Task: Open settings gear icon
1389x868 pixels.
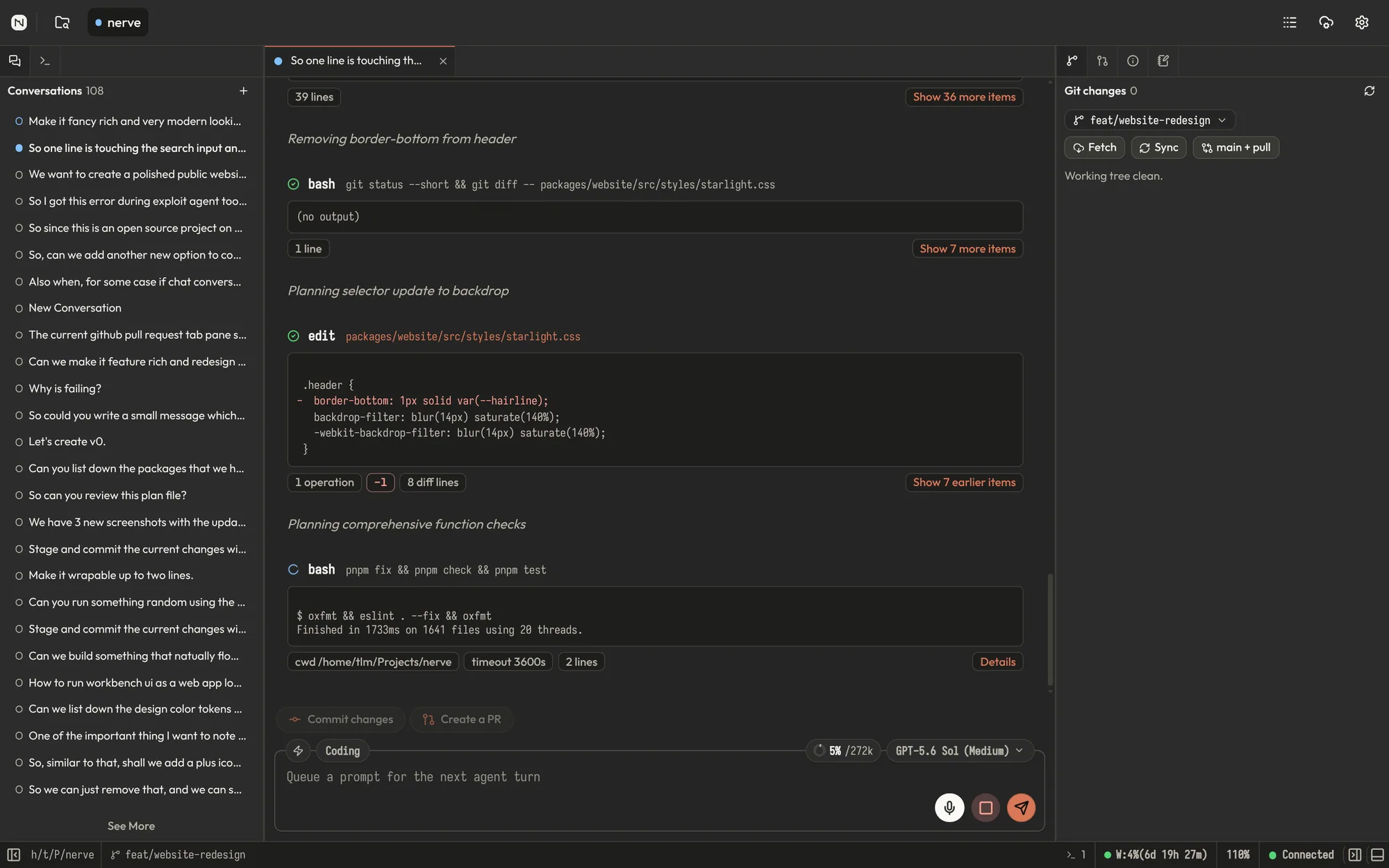Action: pos(1362,22)
